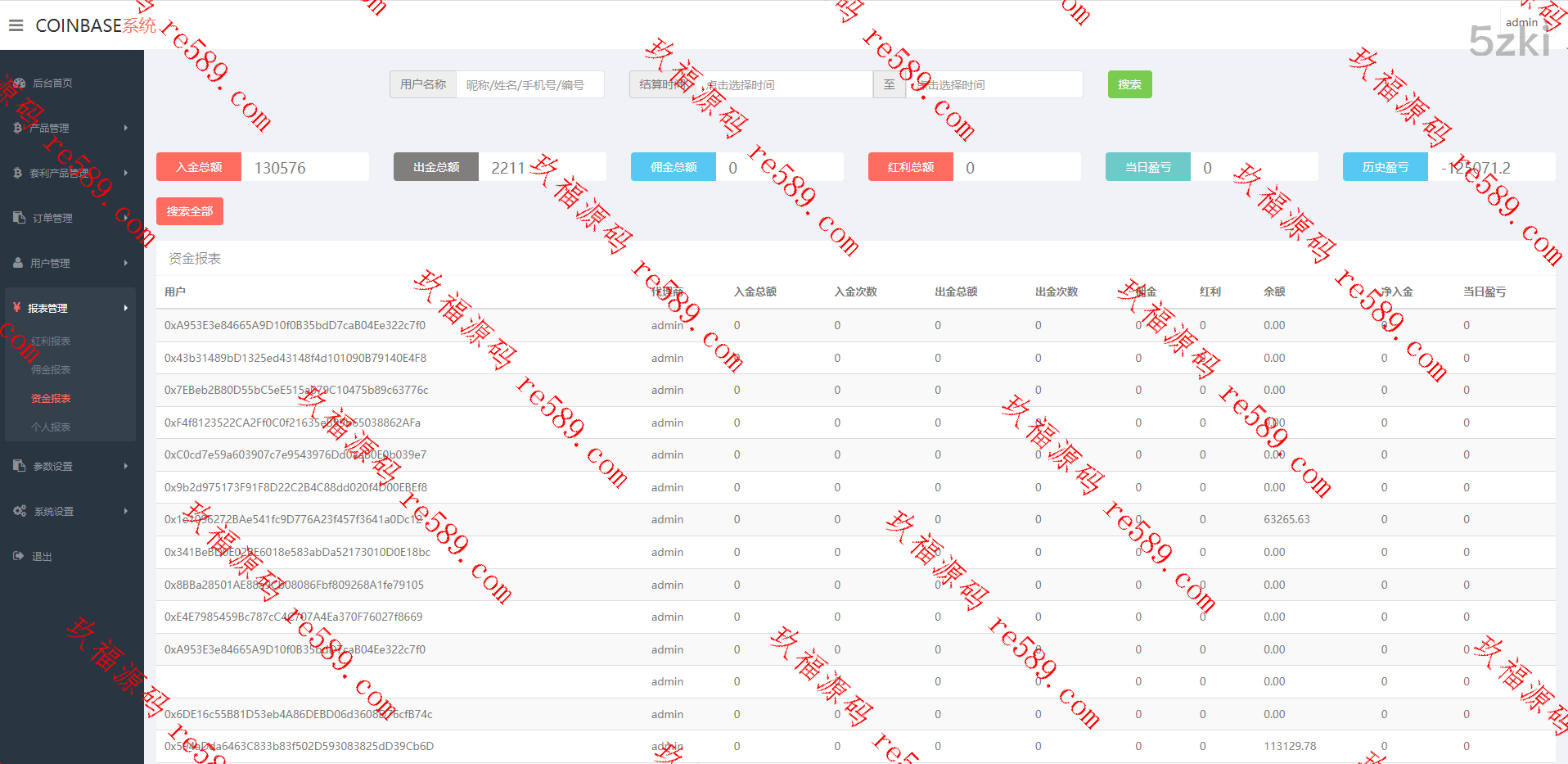Screen dimensions: 1568x764
Task: Click the user icon beside 用户管理
Action: (18, 263)
